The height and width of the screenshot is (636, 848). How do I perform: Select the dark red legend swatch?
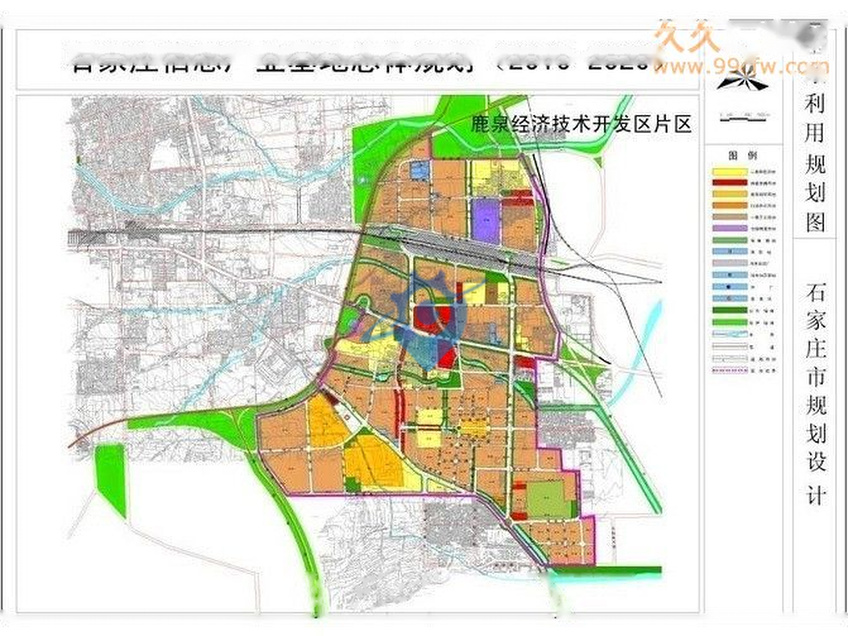pos(730,182)
